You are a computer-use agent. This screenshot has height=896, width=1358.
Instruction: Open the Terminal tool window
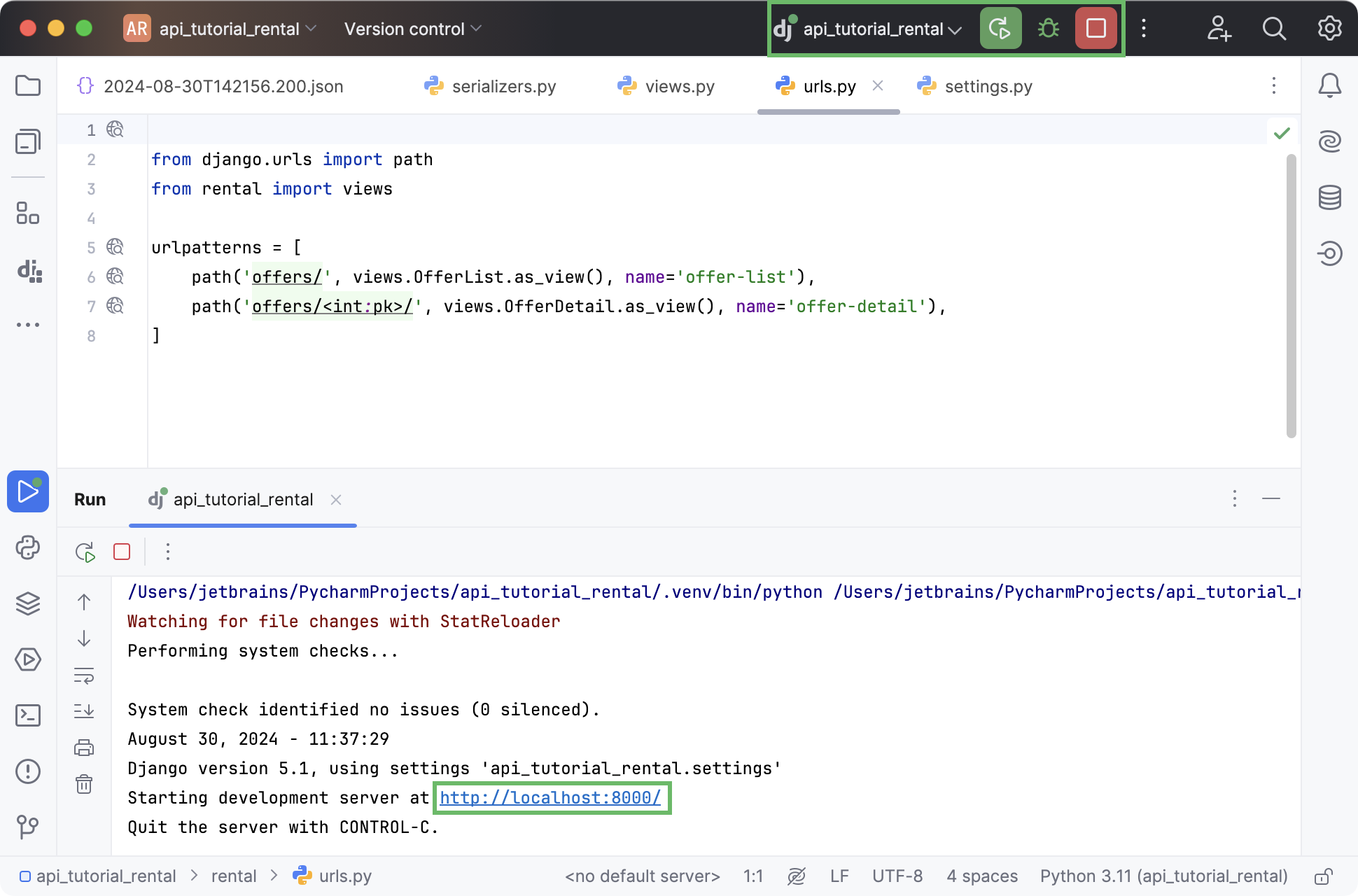coord(28,715)
